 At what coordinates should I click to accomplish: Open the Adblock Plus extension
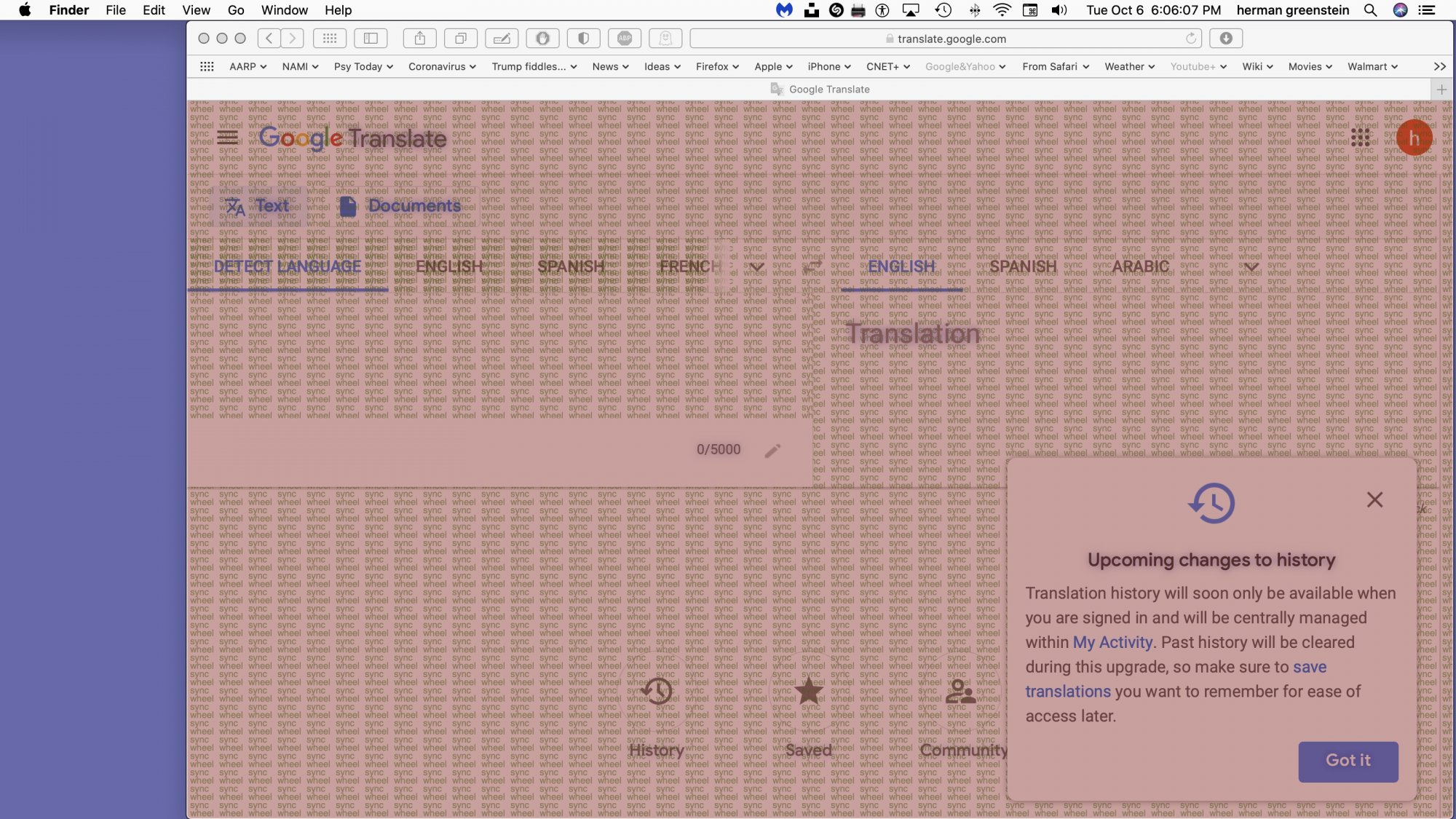[x=625, y=38]
